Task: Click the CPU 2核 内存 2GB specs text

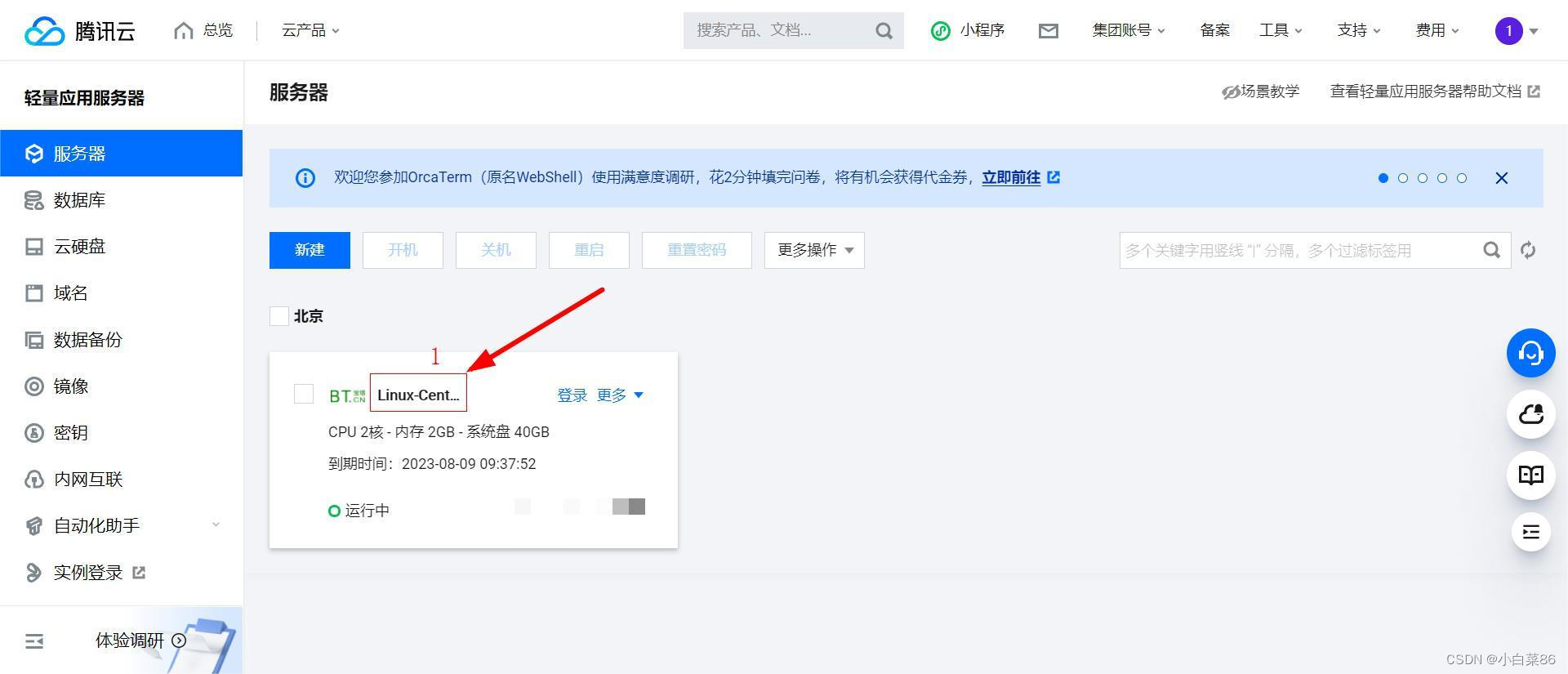Action: [439, 432]
